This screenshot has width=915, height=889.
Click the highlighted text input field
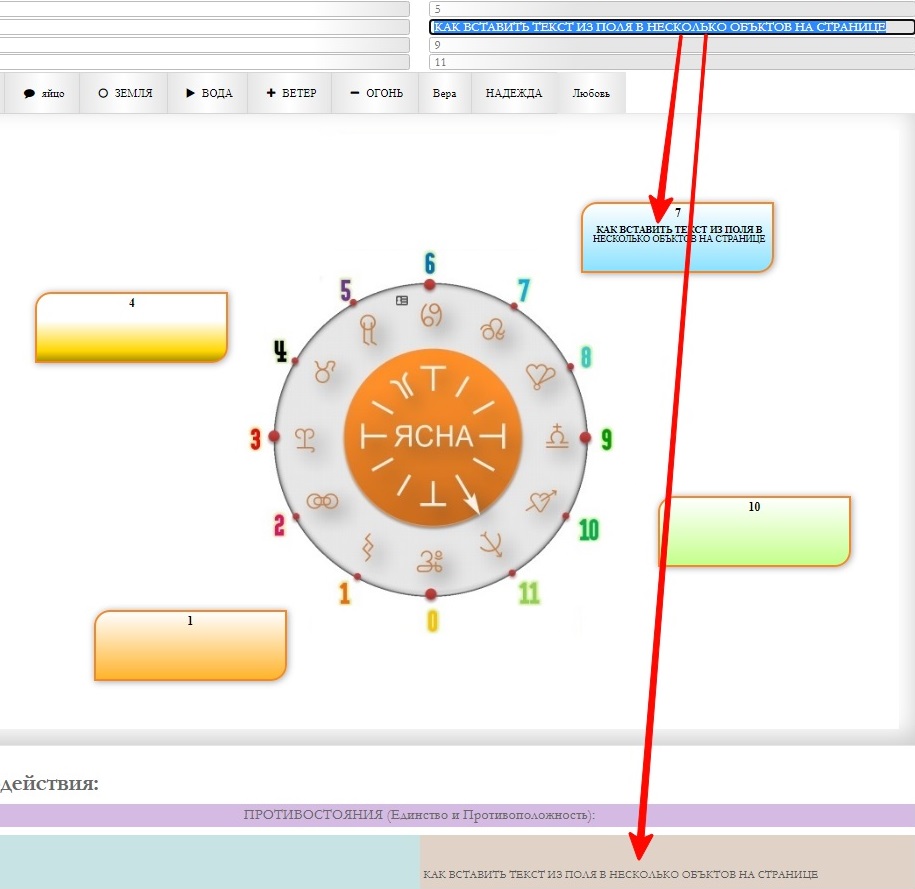pos(672,27)
